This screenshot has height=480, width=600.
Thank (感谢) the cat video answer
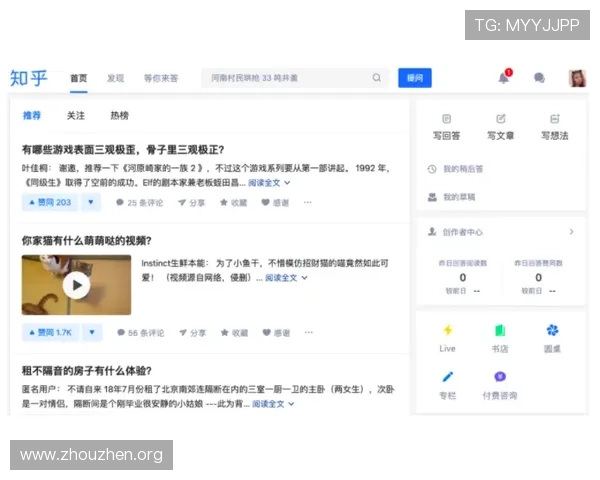pyautogui.click(x=276, y=333)
